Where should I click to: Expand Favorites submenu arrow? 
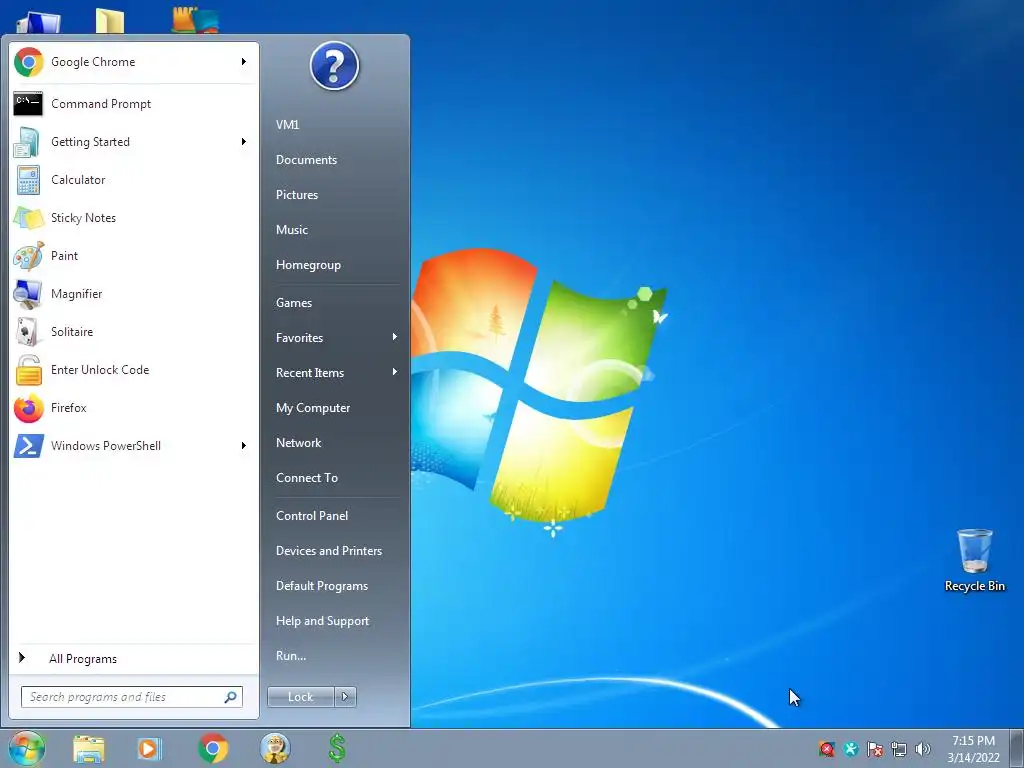[394, 337]
